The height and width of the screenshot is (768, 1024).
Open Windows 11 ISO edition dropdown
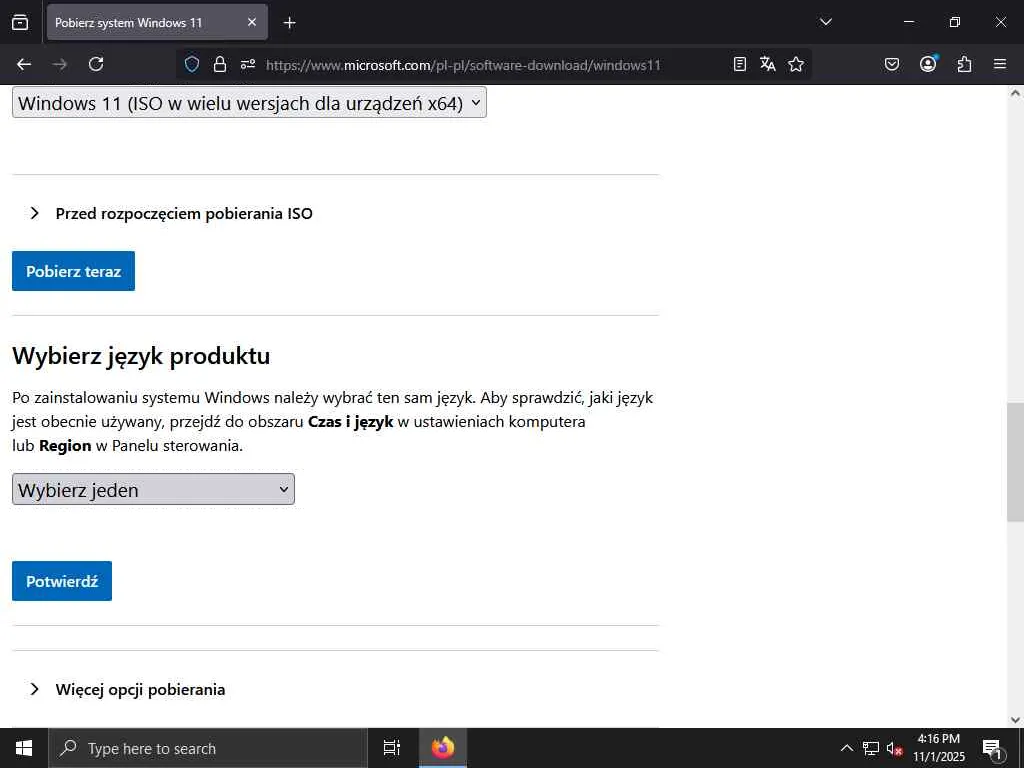(x=249, y=103)
